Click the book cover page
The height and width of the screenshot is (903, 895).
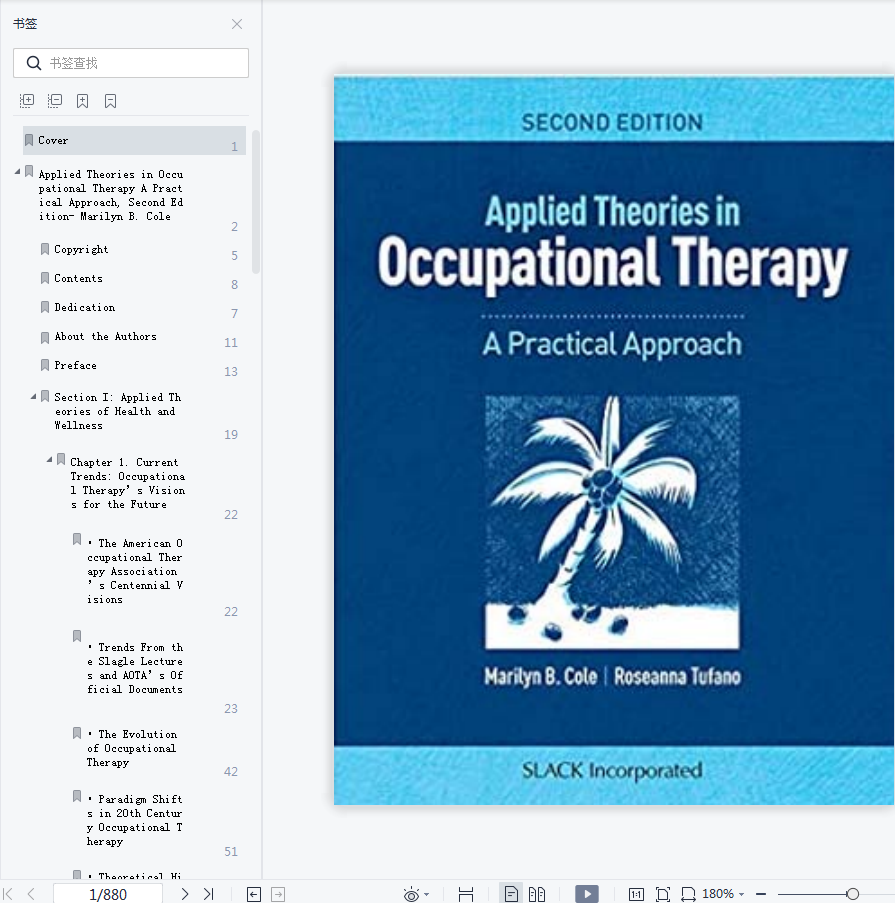(614, 440)
